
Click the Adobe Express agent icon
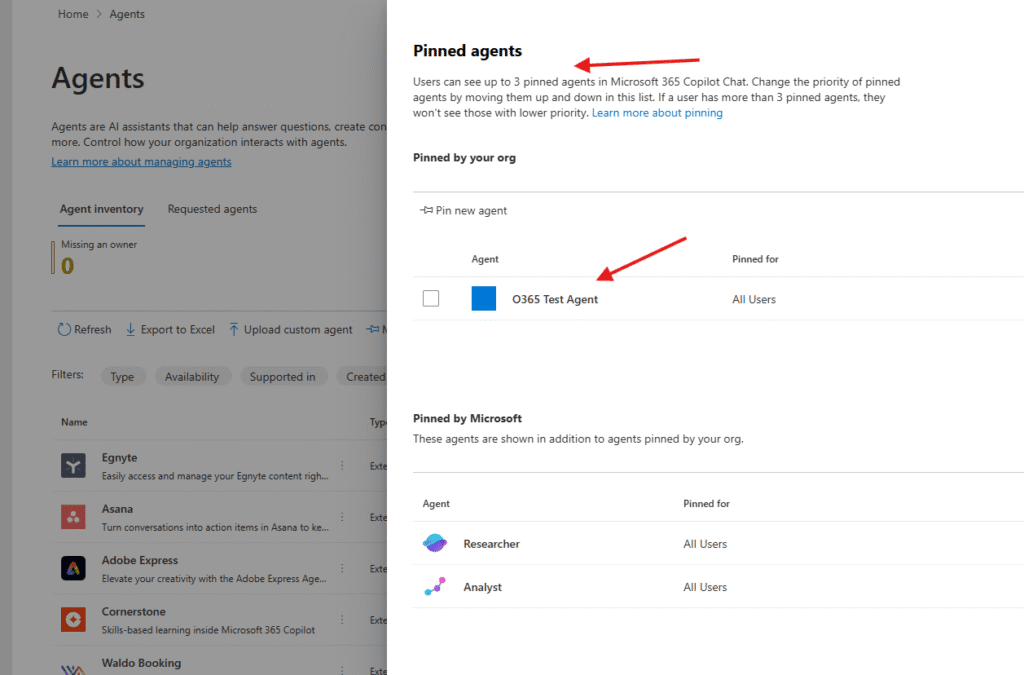point(73,568)
